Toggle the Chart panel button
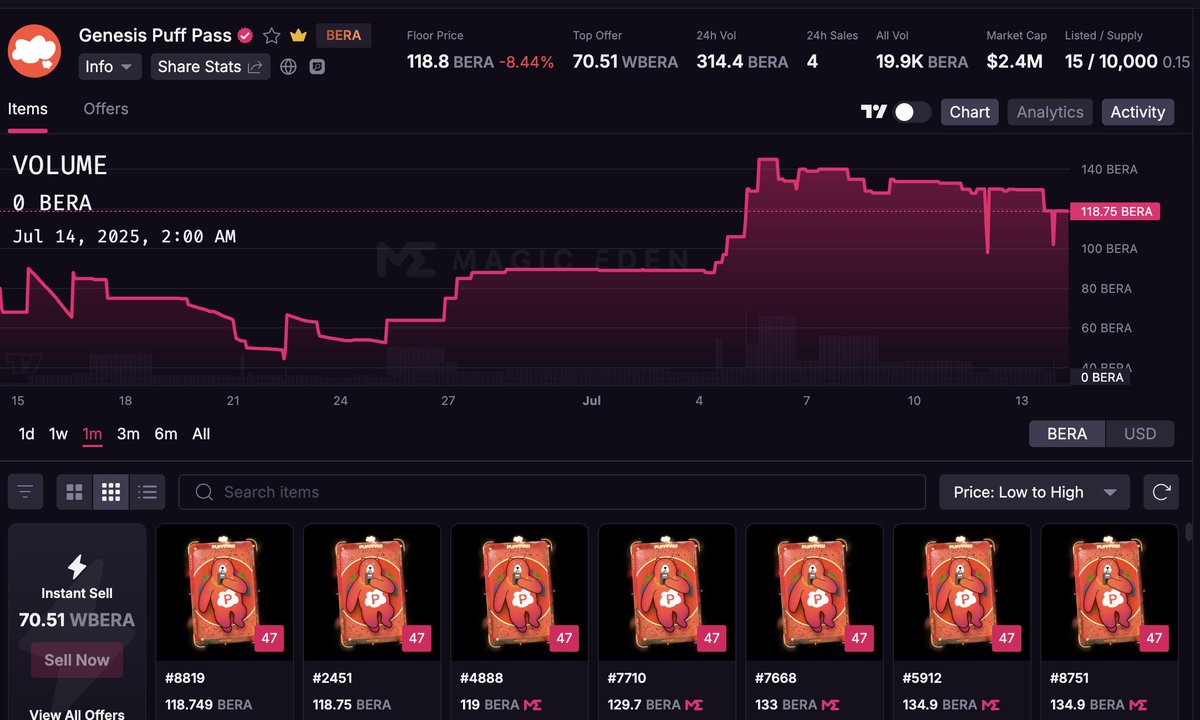 [x=970, y=112]
